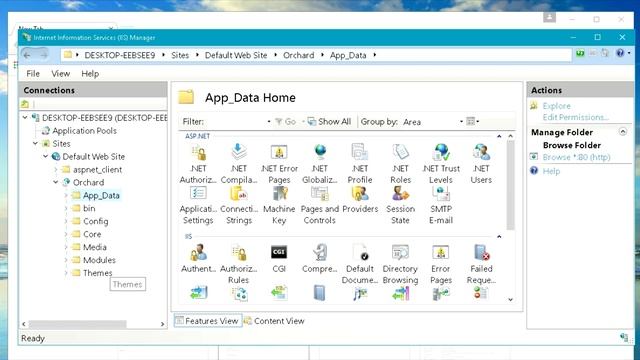The height and width of the screenshot is (360, 640).
Task: Collapse the DESKTOP-EEBSEE9 server node
Action: pos(25,118)
